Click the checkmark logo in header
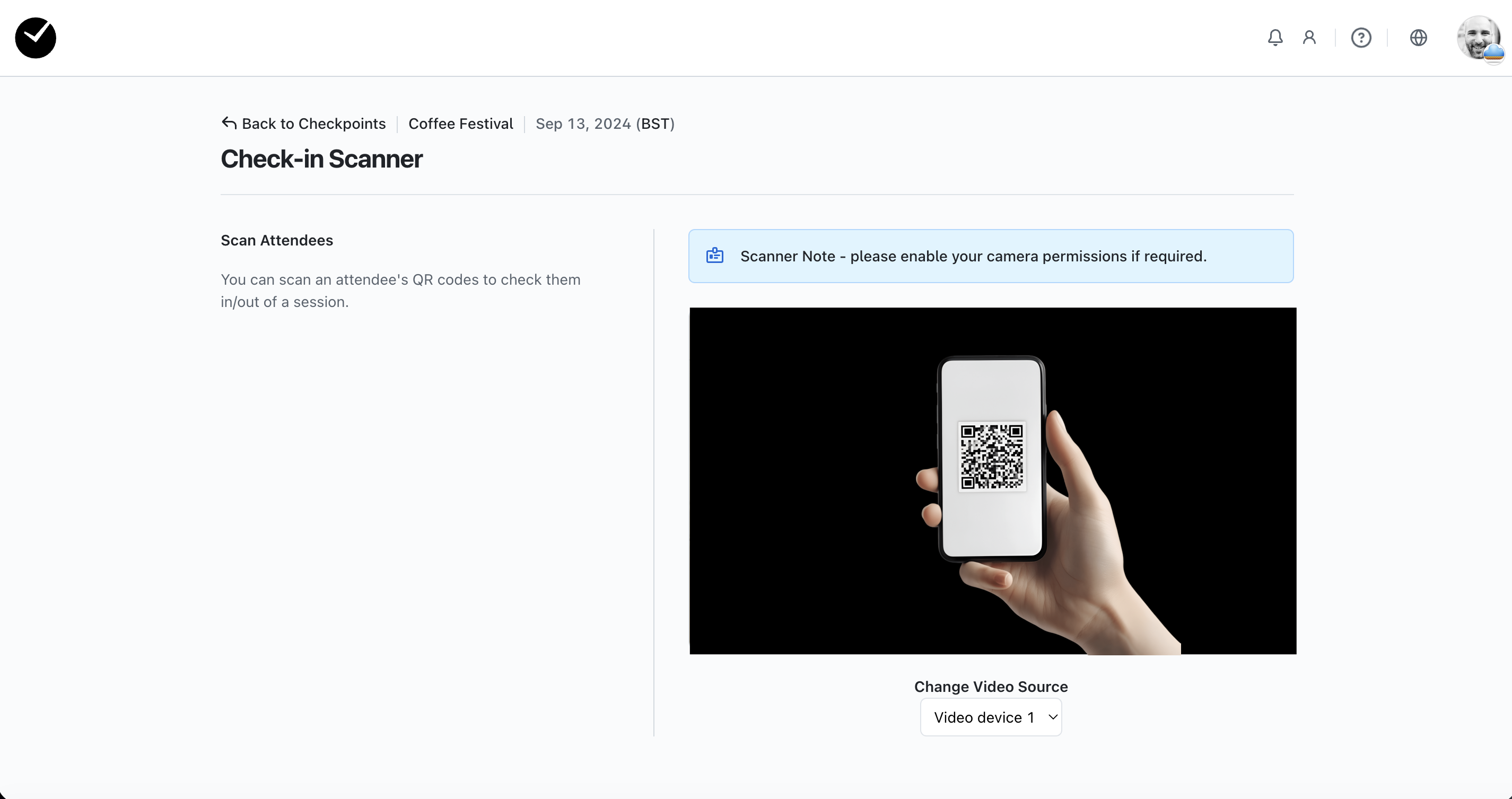This screenshot has height=799, width=1512. pyautogui.click(x=35, y=38)
